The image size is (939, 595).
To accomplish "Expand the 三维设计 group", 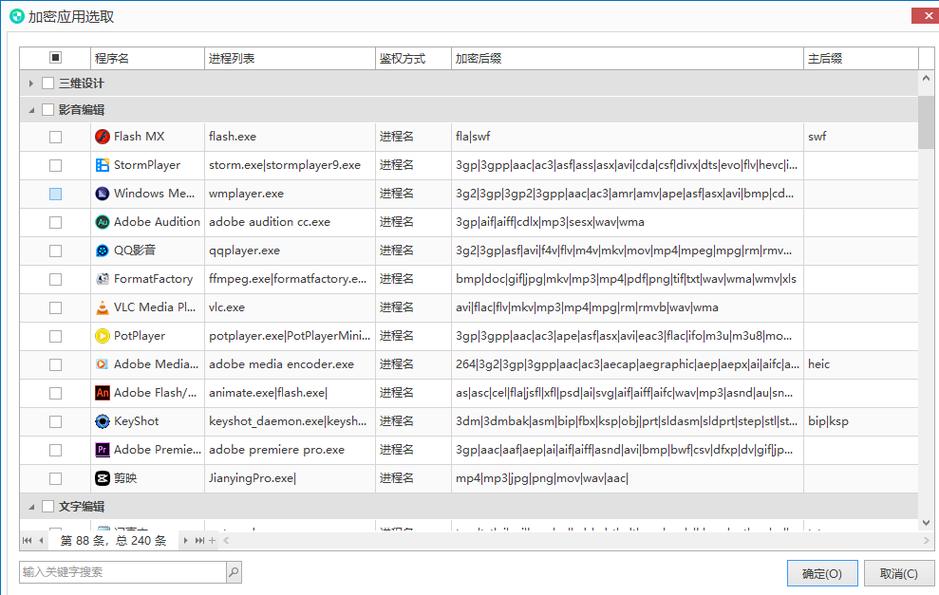I will pyautogui.click(x=31, y=83).
